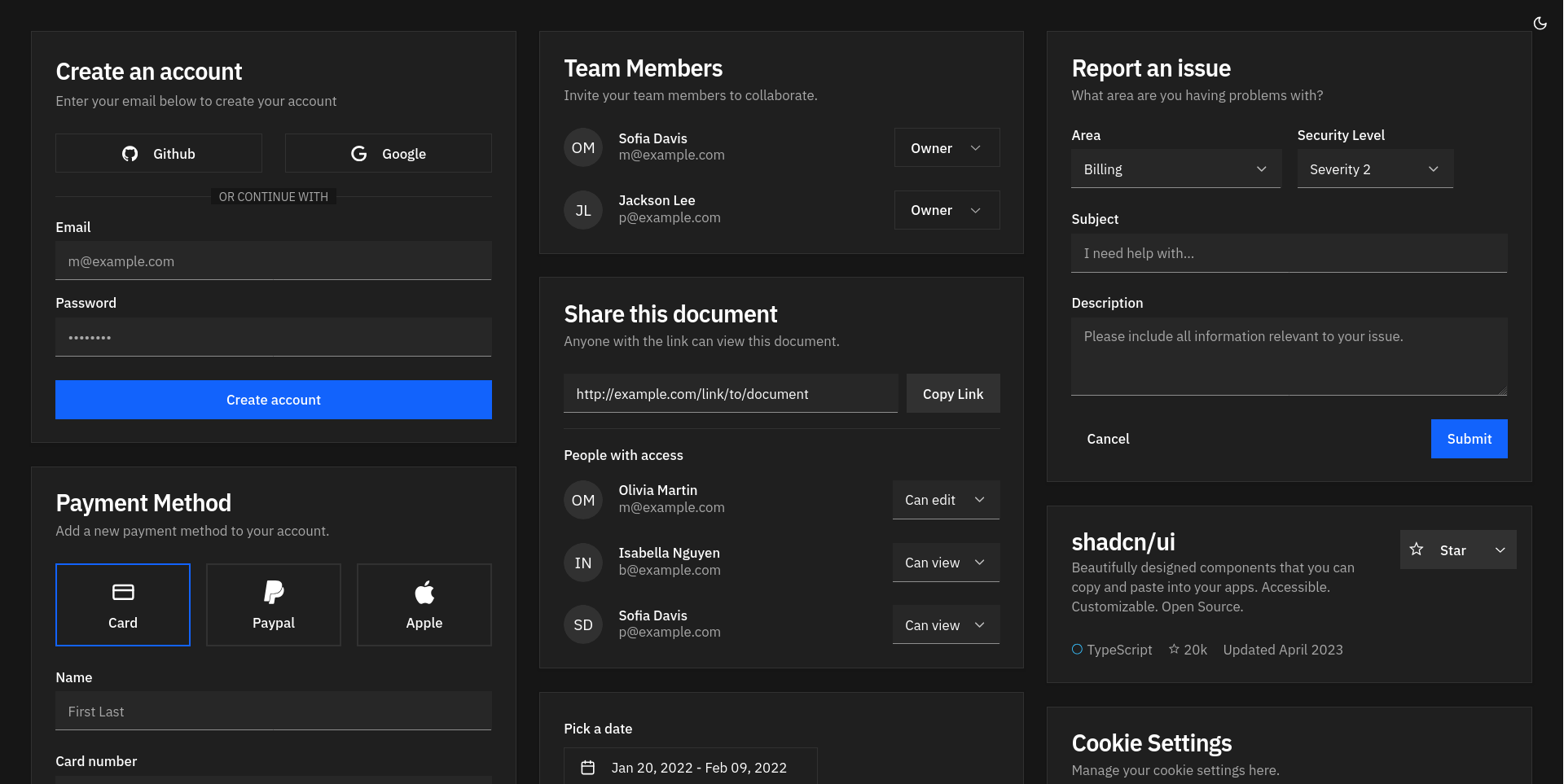Open Jackson Lee Owner role dropdown
Image resolution: width=1564 pixels, height=784 pixels.
pos(947,210)
